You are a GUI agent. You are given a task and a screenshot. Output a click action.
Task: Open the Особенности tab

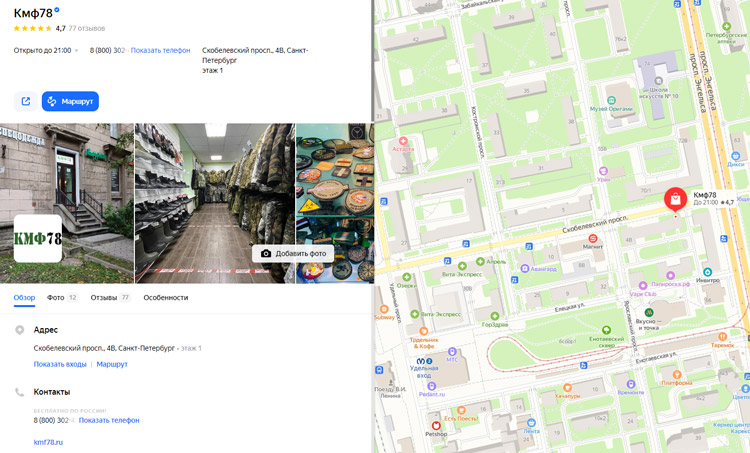coord(165,298)
